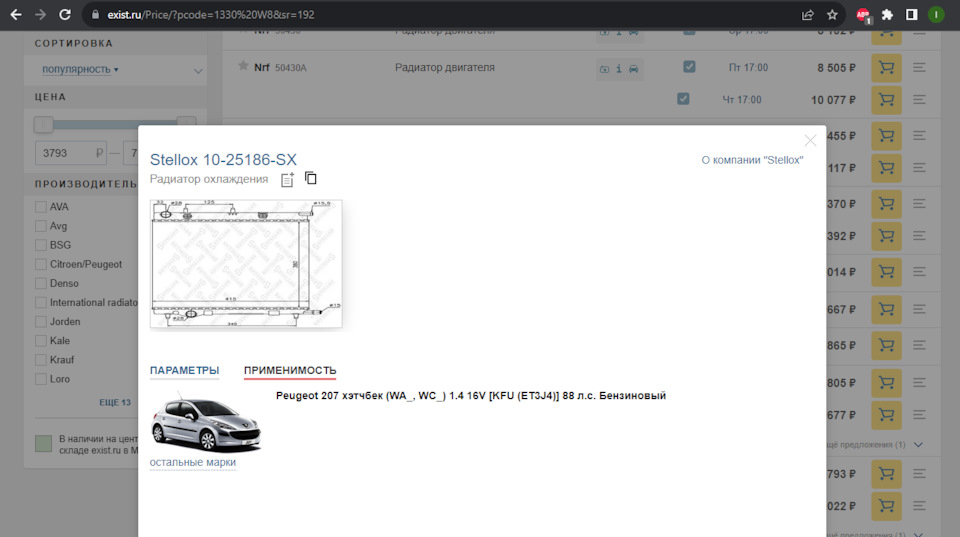
Task: Go back to the previous browser page
Action: (x=16, y=15)
